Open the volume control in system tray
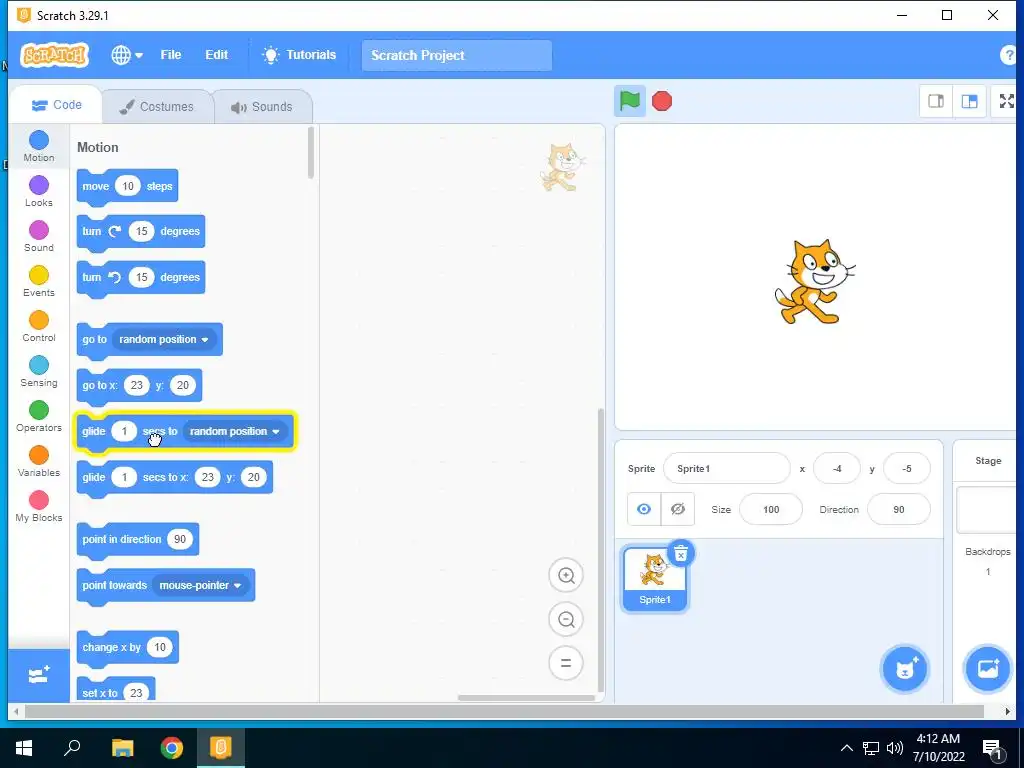The image size is (1024, 768). pos(895,748)
